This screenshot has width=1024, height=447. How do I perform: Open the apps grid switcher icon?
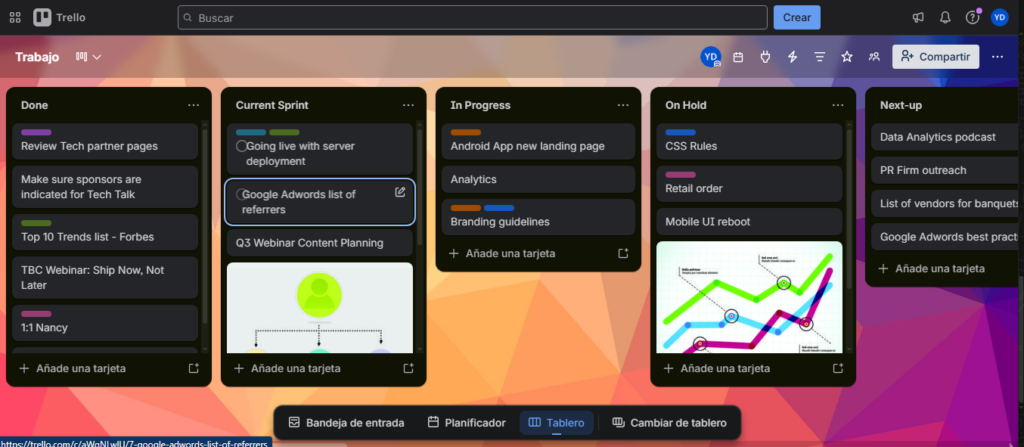click(15, 18)
